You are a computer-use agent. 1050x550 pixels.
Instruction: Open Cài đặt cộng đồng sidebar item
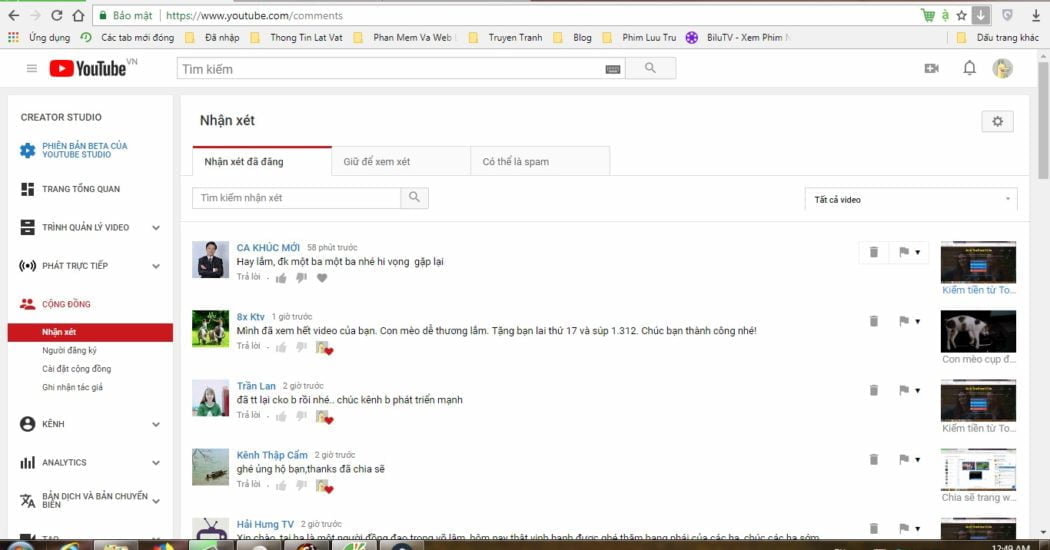(x=77, y=368)
